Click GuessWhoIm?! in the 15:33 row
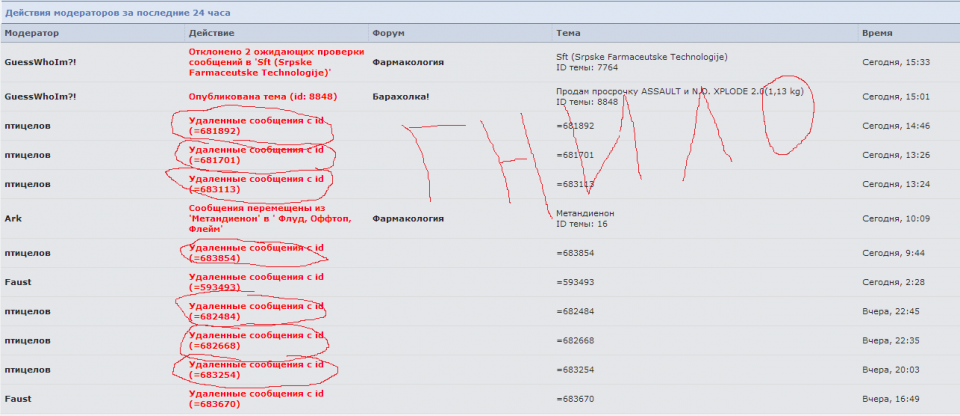Image resolution: width=960 pixels, height=416 pixels. 41,62
